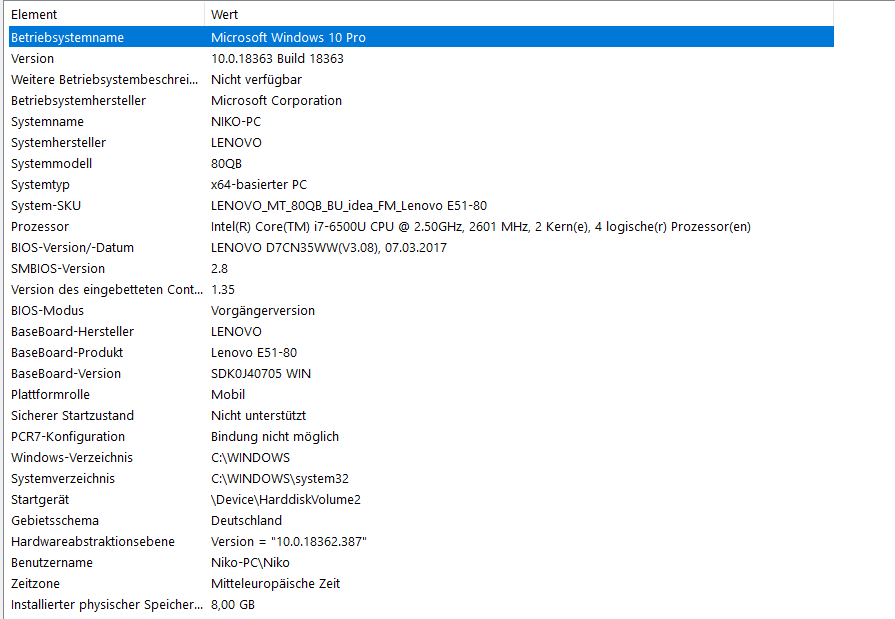895x619 pixels.
Task: Click the value Bindung nicht möglich
Action: click(x=275, y=437)
